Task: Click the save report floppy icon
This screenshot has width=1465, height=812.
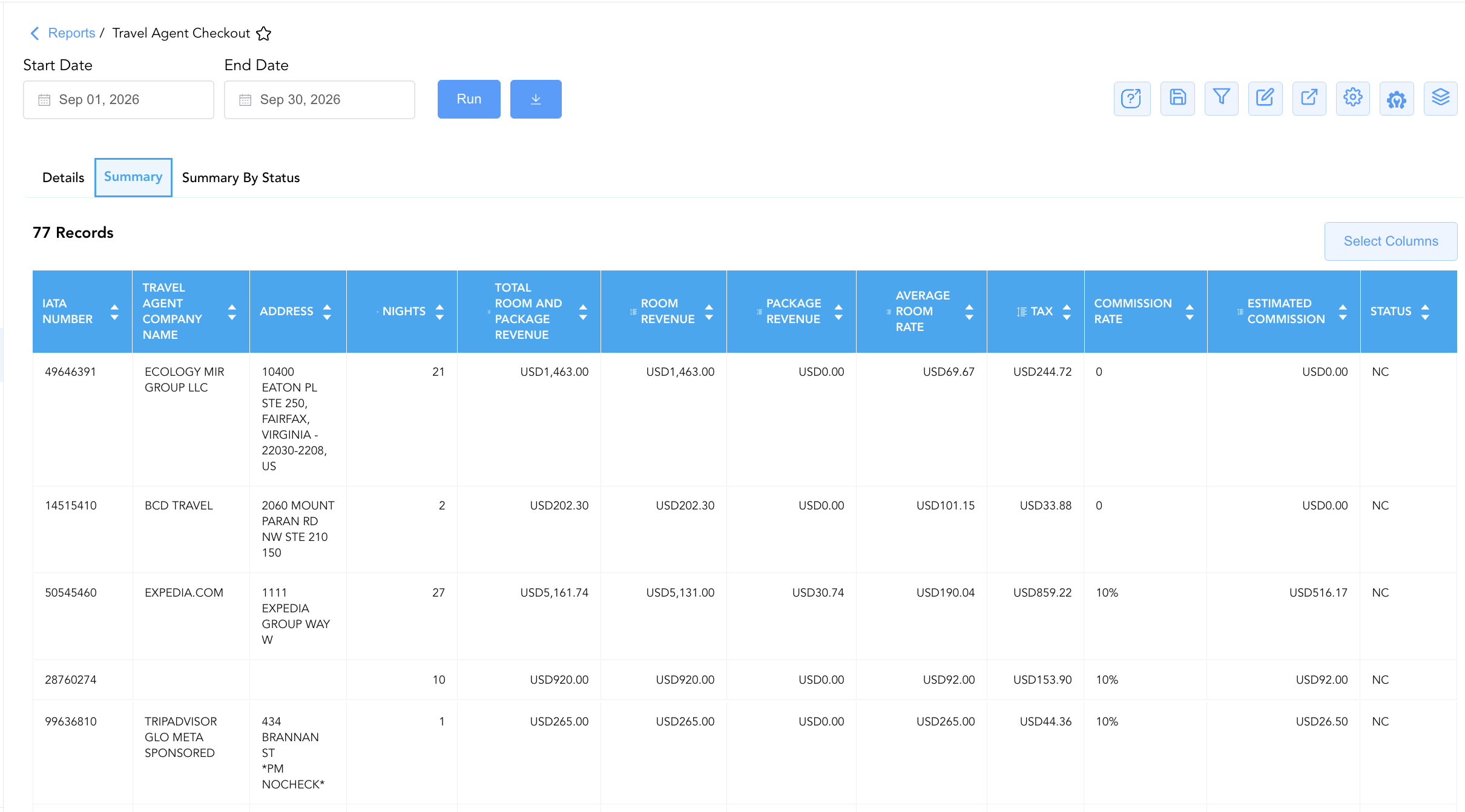Action: pyautogui.click(x=1177, y=99)
